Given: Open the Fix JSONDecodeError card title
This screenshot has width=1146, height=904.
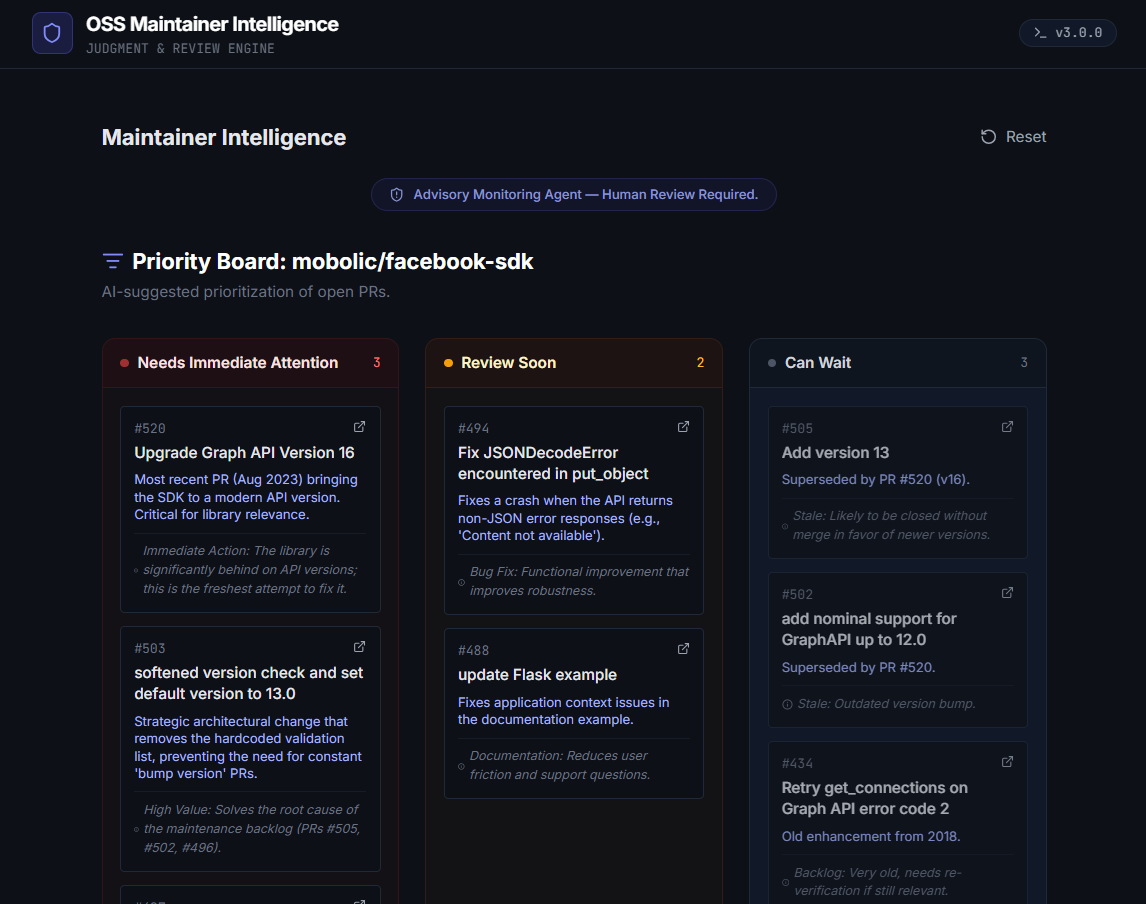Looking at the screenshot, I should point(553,463).
